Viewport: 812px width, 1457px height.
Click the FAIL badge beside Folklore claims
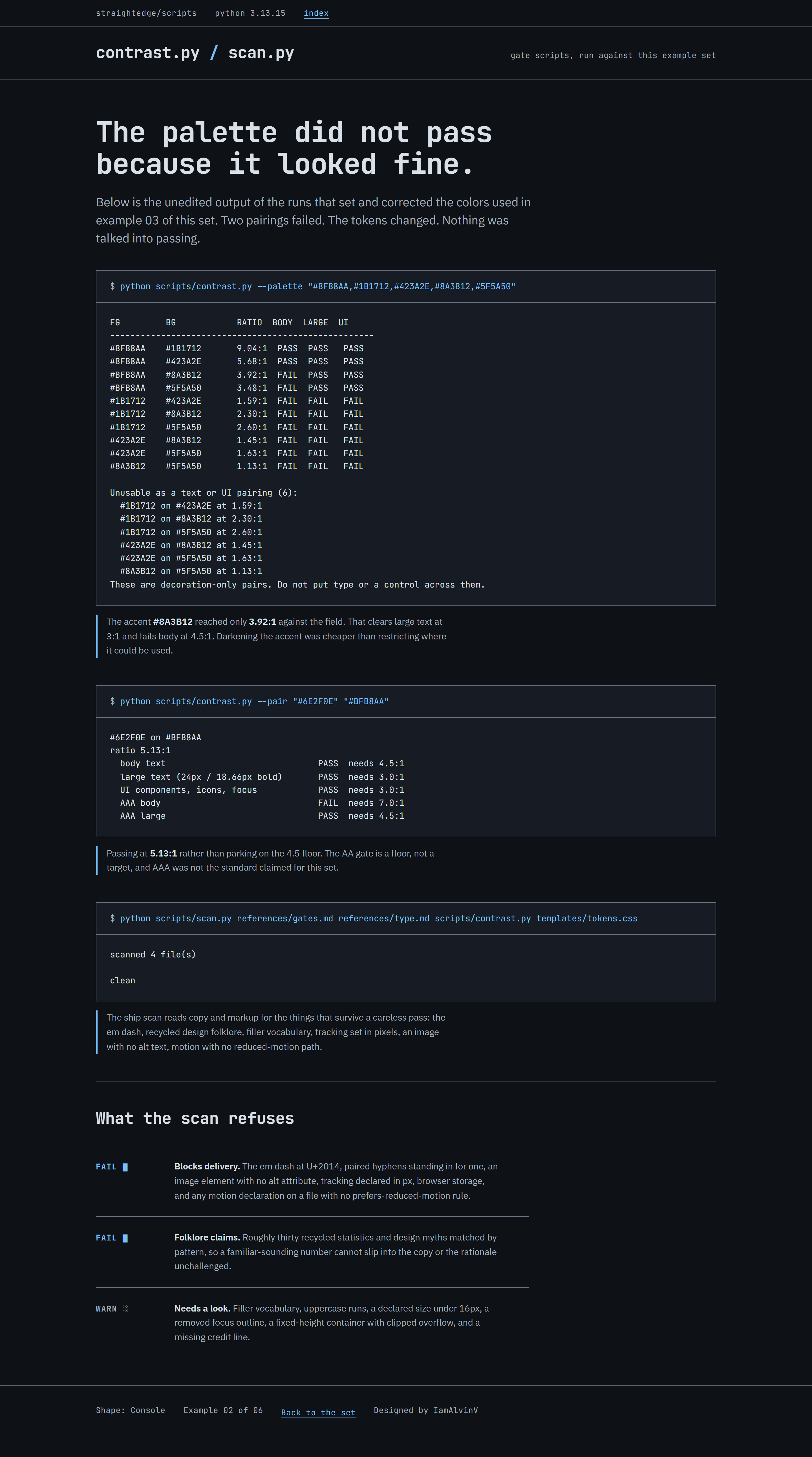111,1238
